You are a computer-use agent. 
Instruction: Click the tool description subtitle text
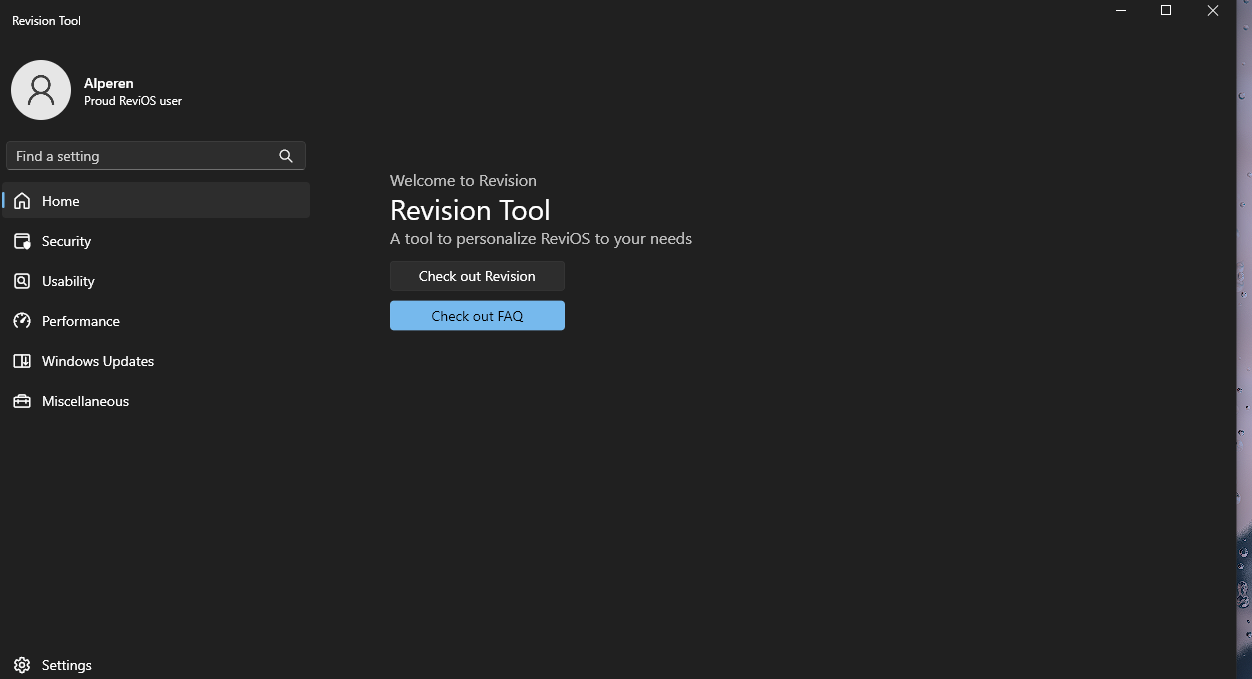541,239
